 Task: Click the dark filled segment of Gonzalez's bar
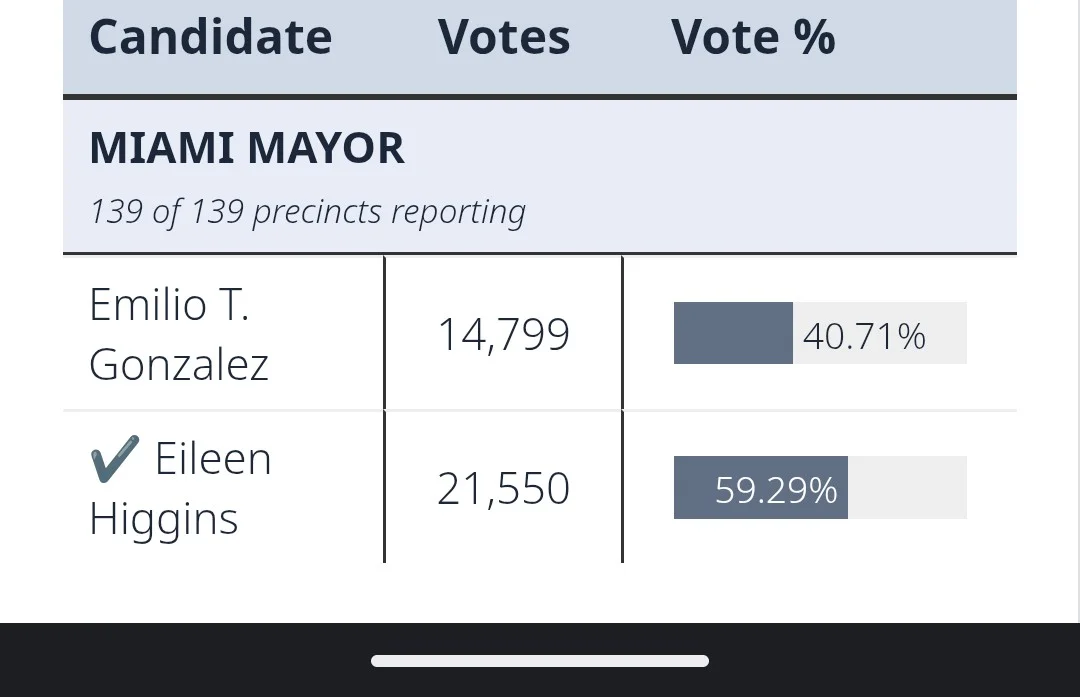coord(733,333)
